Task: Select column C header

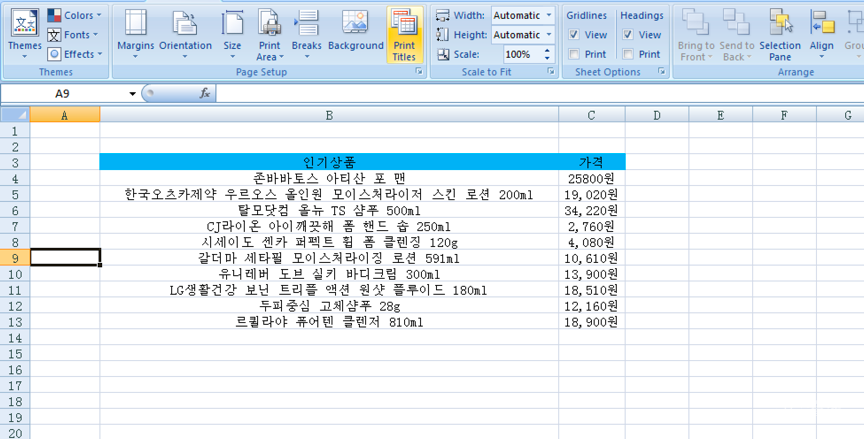Action: pyautogui.click(x=591, y=115)
